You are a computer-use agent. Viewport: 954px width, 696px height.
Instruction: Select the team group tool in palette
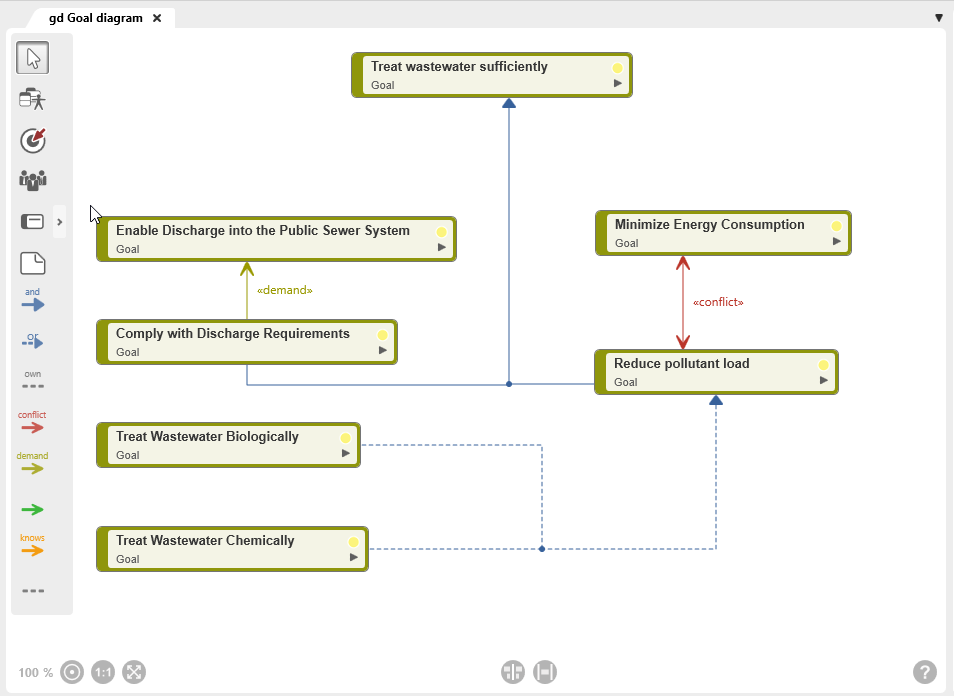tap(32, 180)
